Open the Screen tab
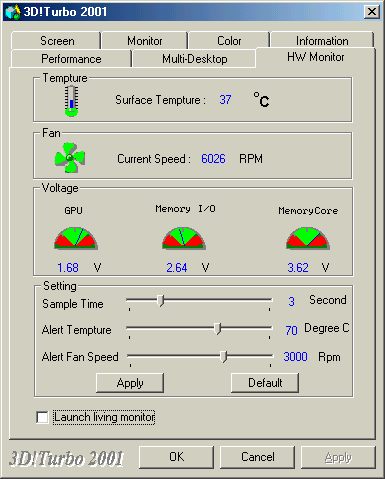Screen dimensions: 385x479 [x=56, y=41]
